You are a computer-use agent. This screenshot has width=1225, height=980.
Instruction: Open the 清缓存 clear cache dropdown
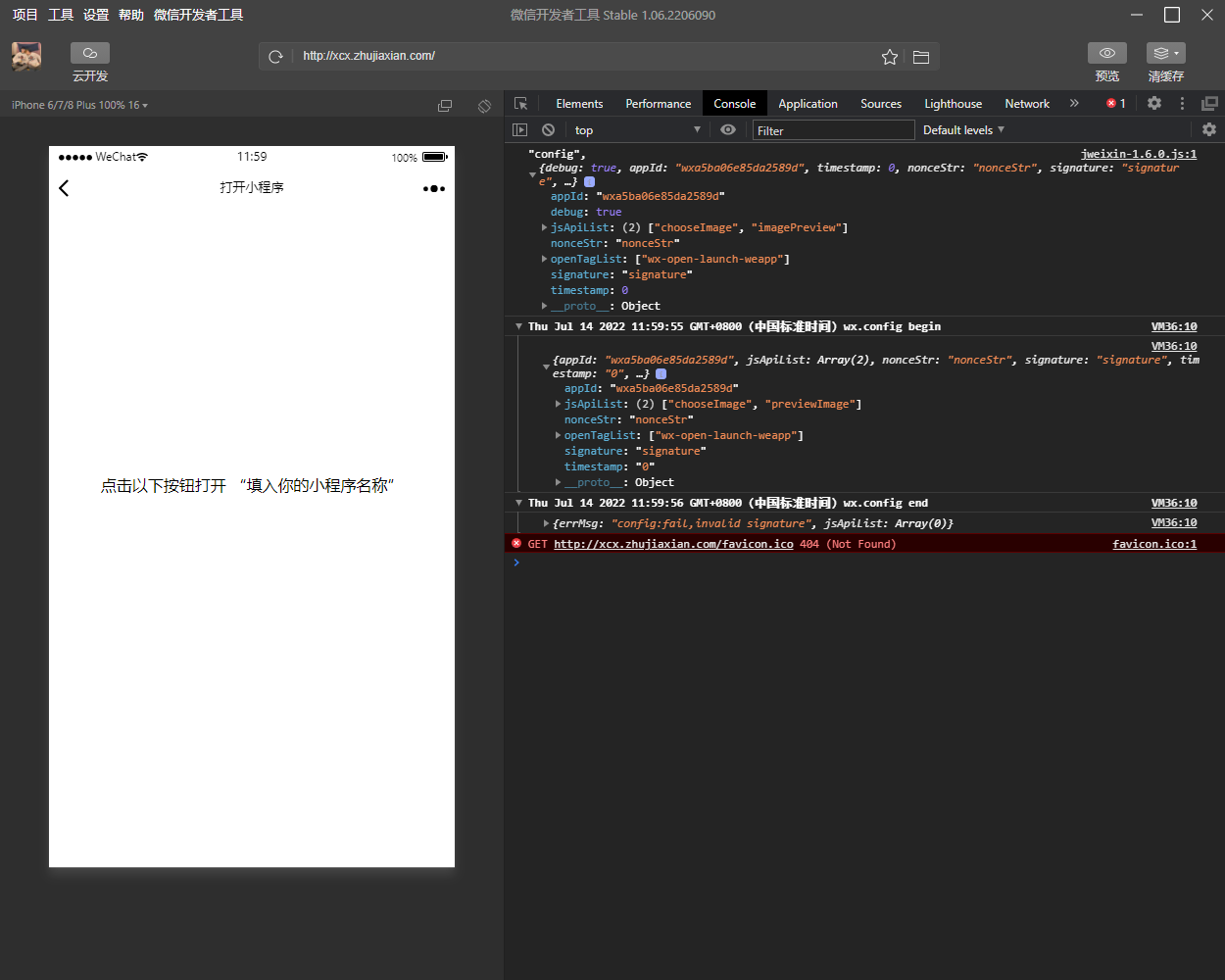pyautogui.click(x=1166, y=53)
